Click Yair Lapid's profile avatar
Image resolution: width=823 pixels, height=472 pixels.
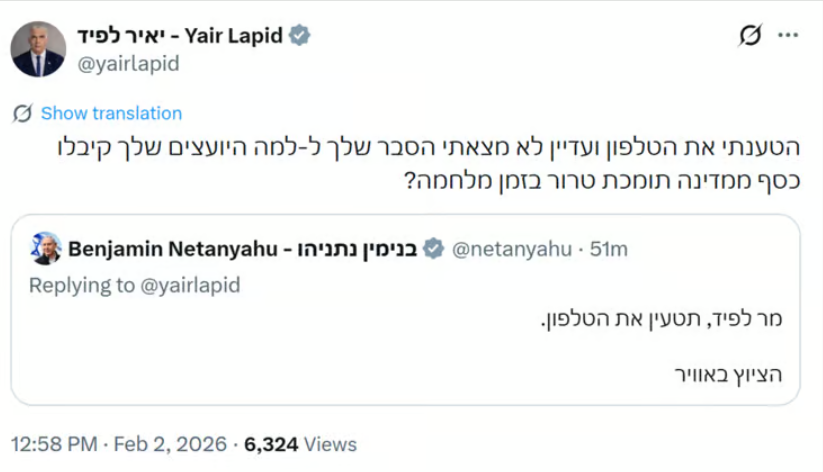pyautogui.click(x=38, y=48)
